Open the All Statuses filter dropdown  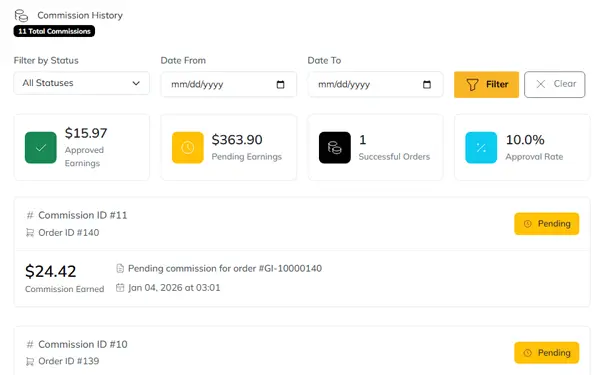tap(82, 83)
